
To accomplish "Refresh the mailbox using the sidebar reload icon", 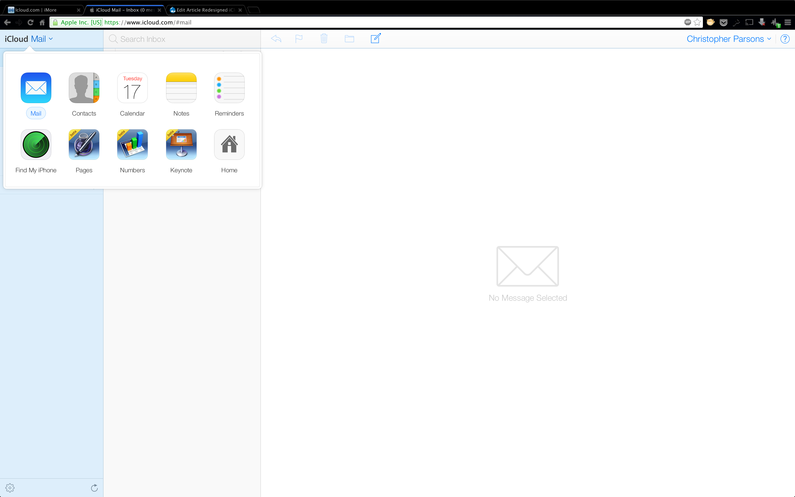I will pyautogui.click(x=94, y=488).
